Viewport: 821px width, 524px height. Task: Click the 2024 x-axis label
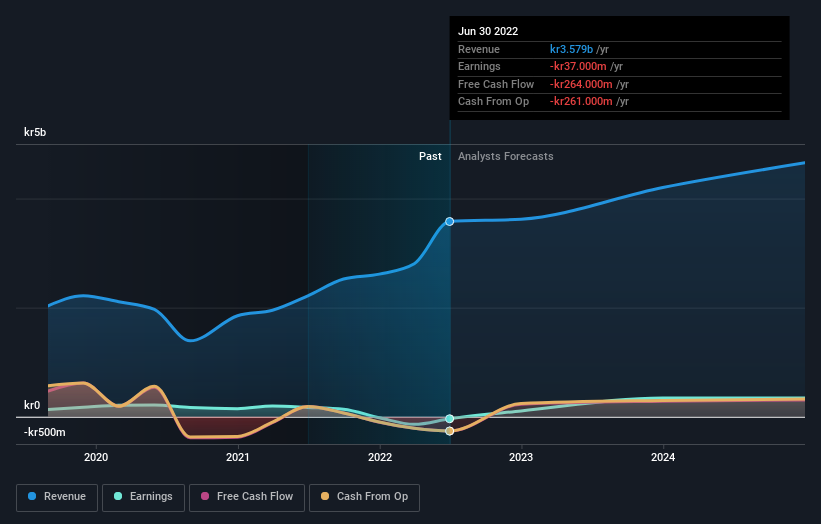click(x=663, y=457)
